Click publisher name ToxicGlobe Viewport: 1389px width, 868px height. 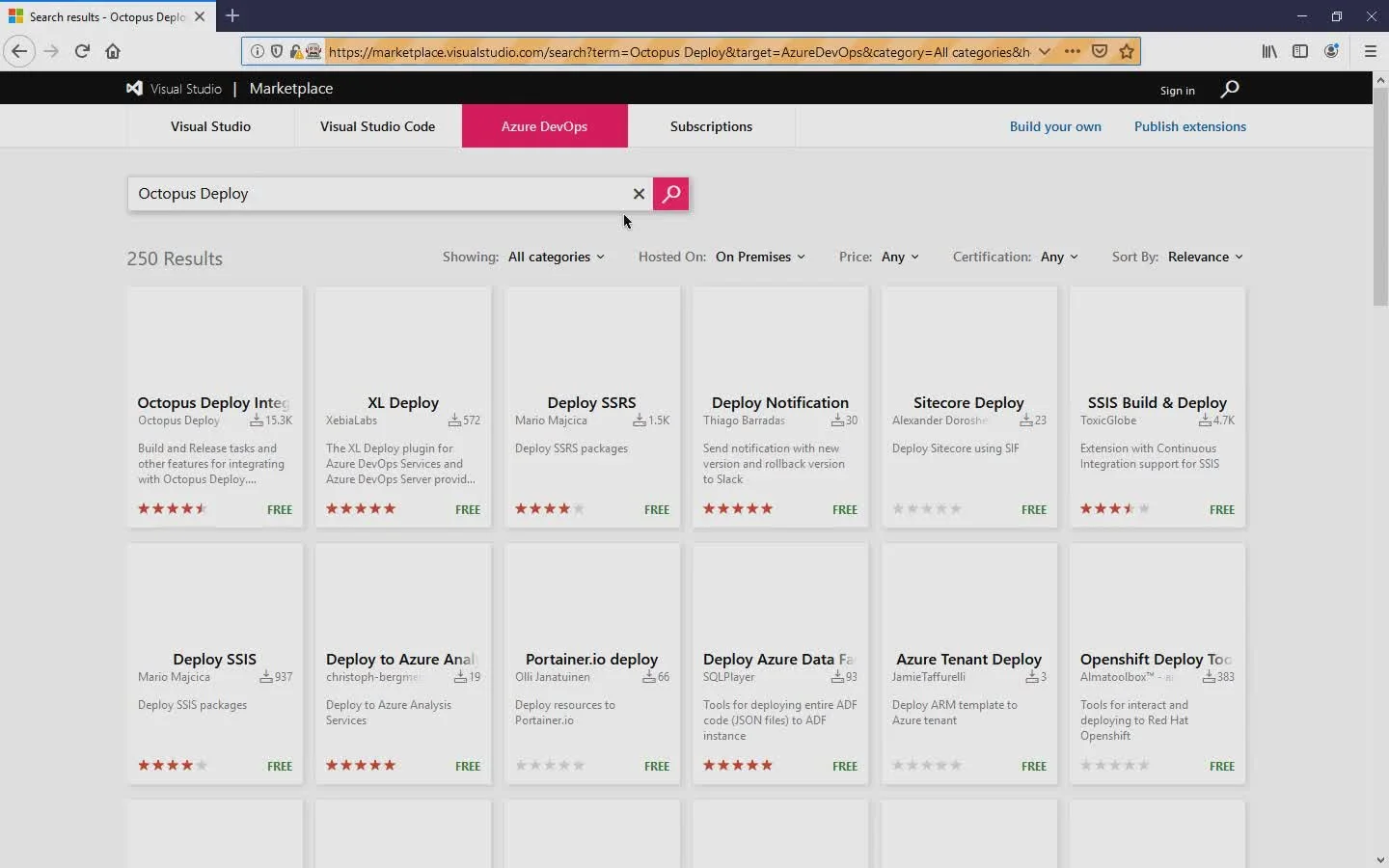(x=1108, y=420)
